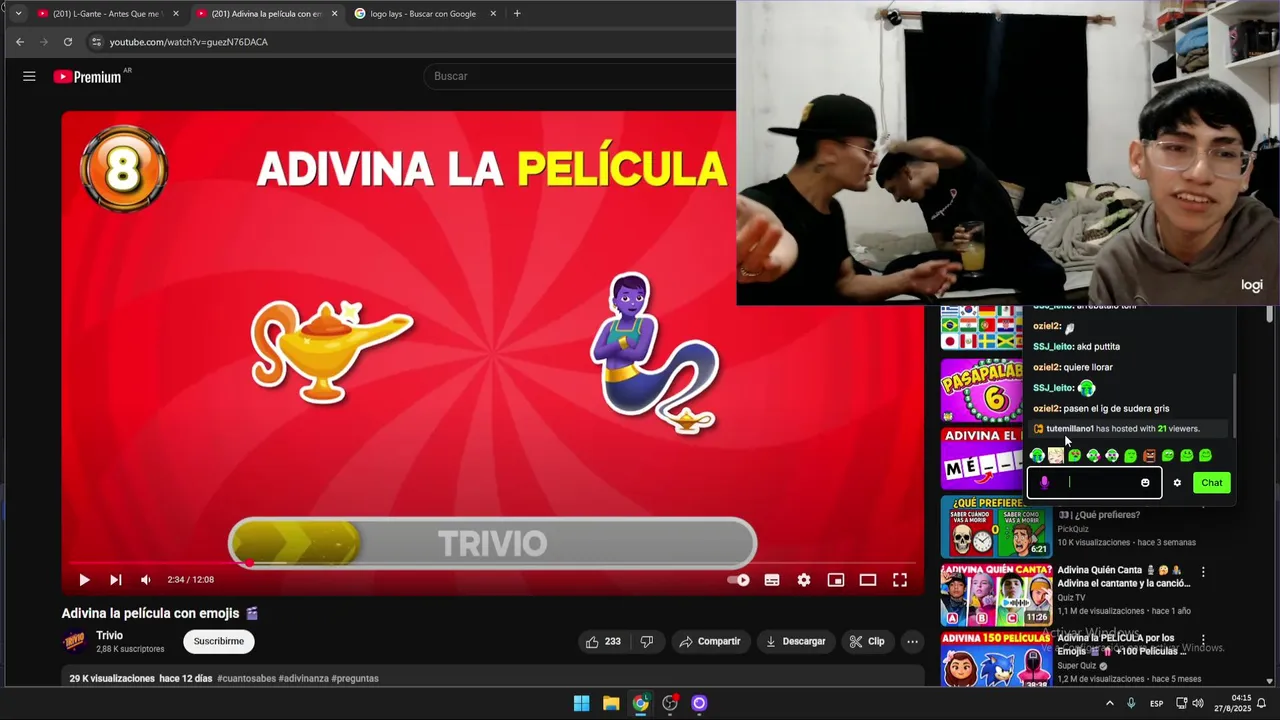This screenshot has height=720, width=1280.
Task: Open Adivina Quién Canta video title
Action: pos(1123,577)
